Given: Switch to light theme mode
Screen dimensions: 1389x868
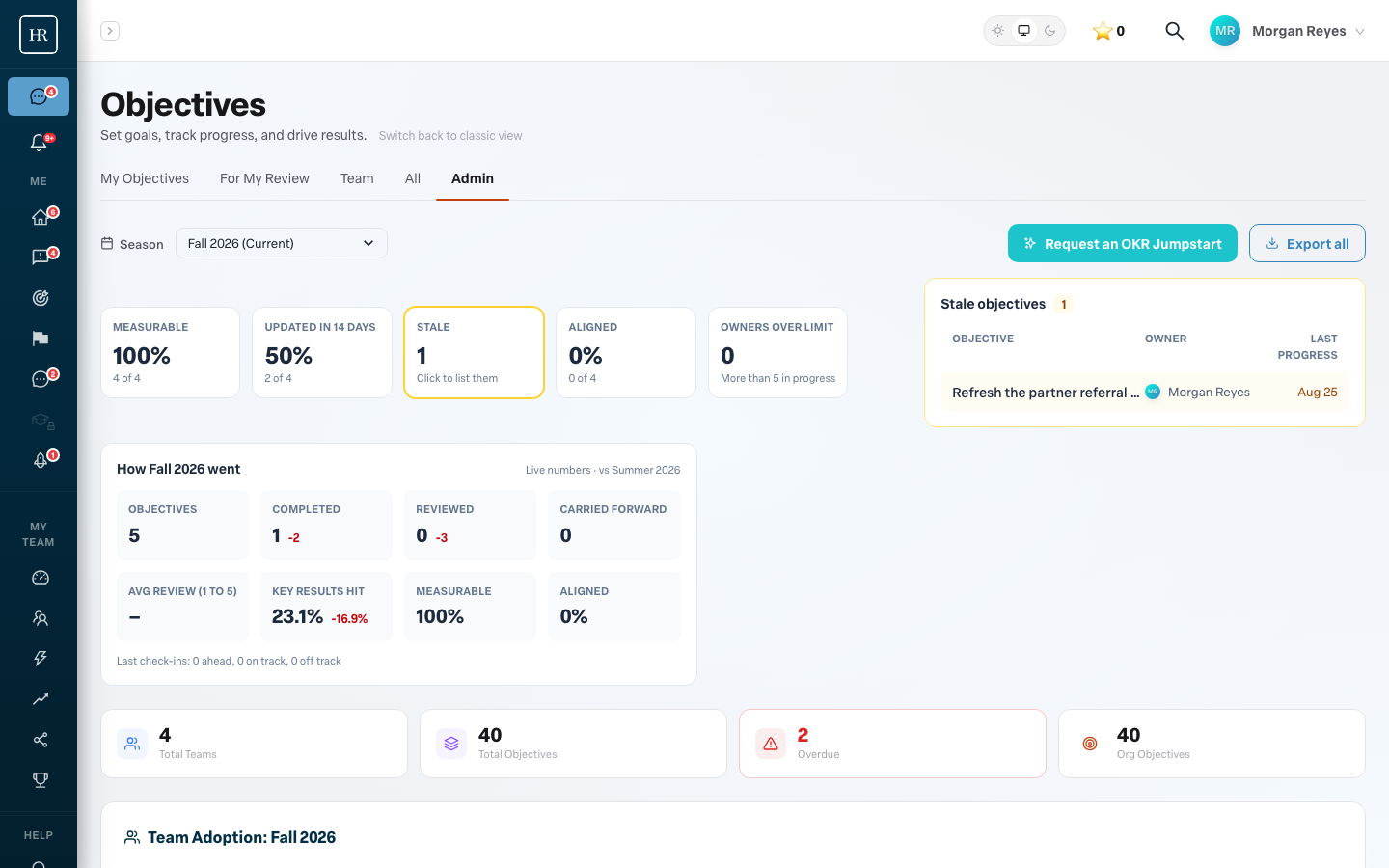Looking at the screenshot, I should [x=998, y=31].
